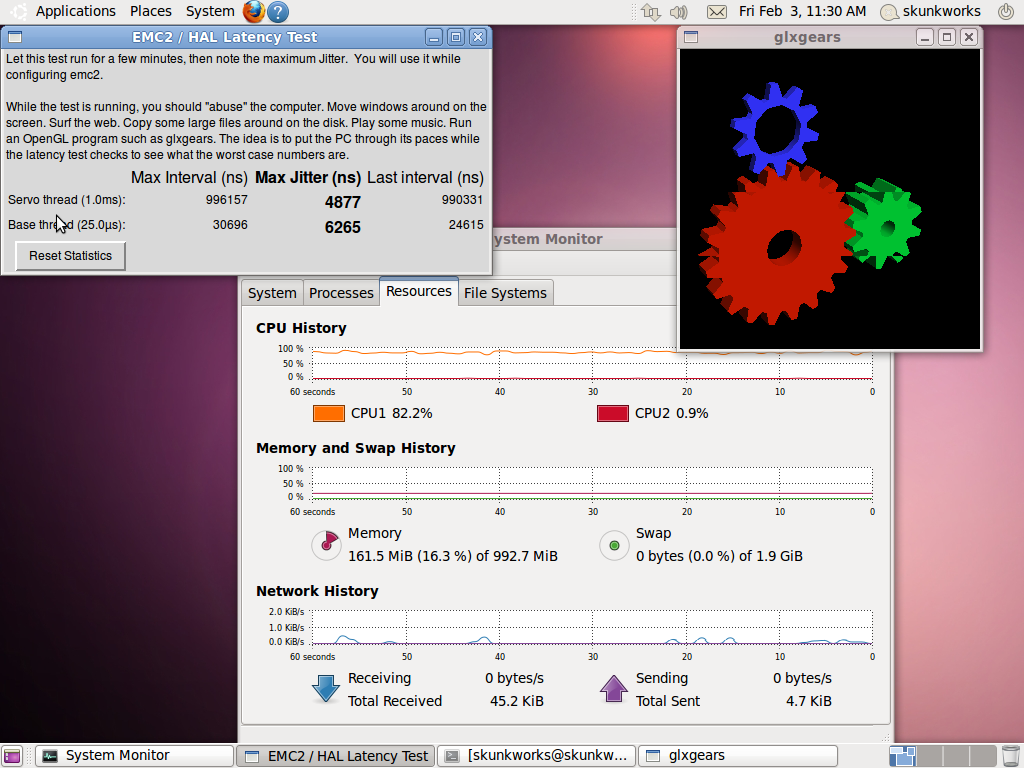Change the CPU2 red color swatch
Image resolution: width=1024 pixels, height=768 pixels.
(613, 413)
